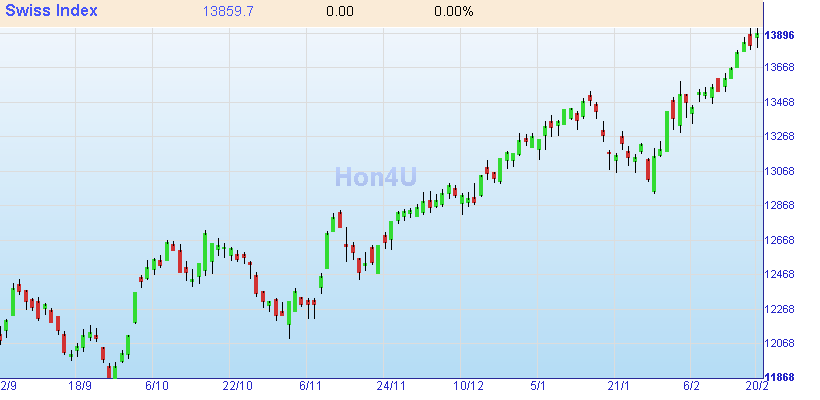The width and height of the screenshot is (820, 400).
Task: Click the 0.00% percent change in header
Action: pyautogui.click(x=453, y=12)
